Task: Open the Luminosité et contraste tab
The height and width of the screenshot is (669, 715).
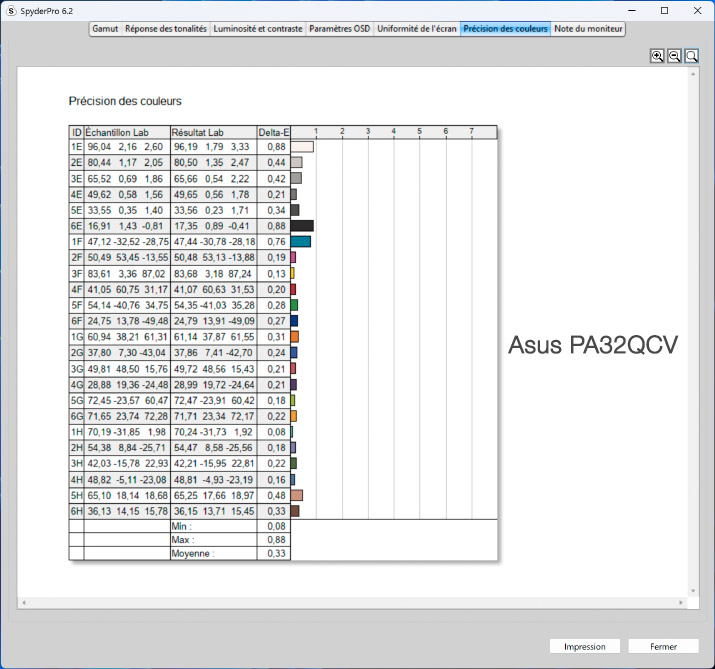Action: [258, 29]
